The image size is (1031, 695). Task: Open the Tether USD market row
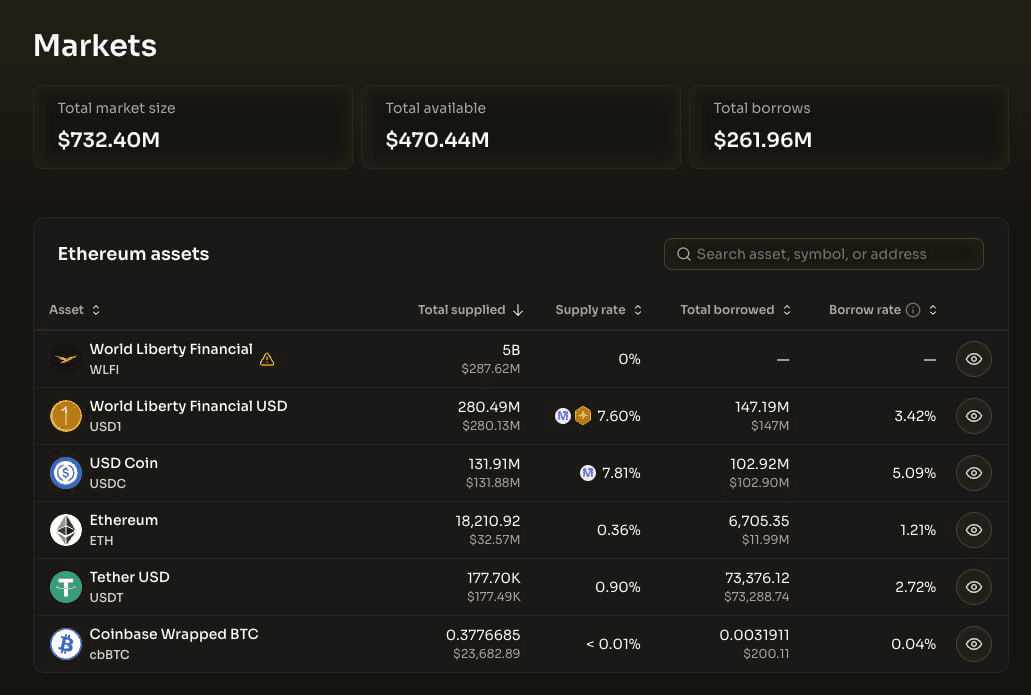pos(521,587)
